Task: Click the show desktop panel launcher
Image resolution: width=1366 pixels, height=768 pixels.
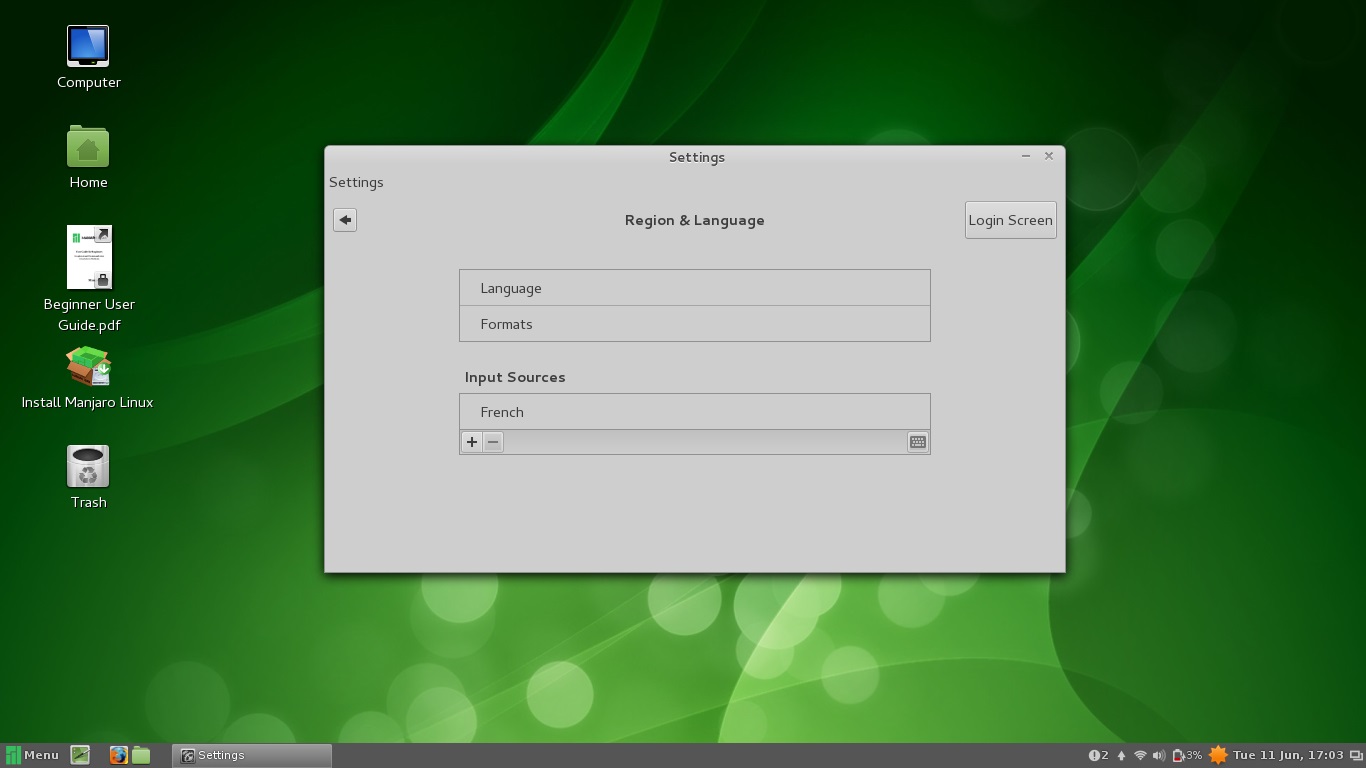Action: [80, 755]
